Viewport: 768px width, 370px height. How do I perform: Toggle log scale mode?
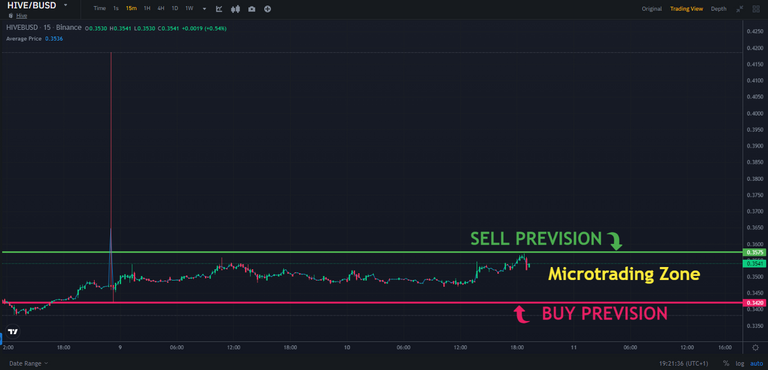[740, 363]
